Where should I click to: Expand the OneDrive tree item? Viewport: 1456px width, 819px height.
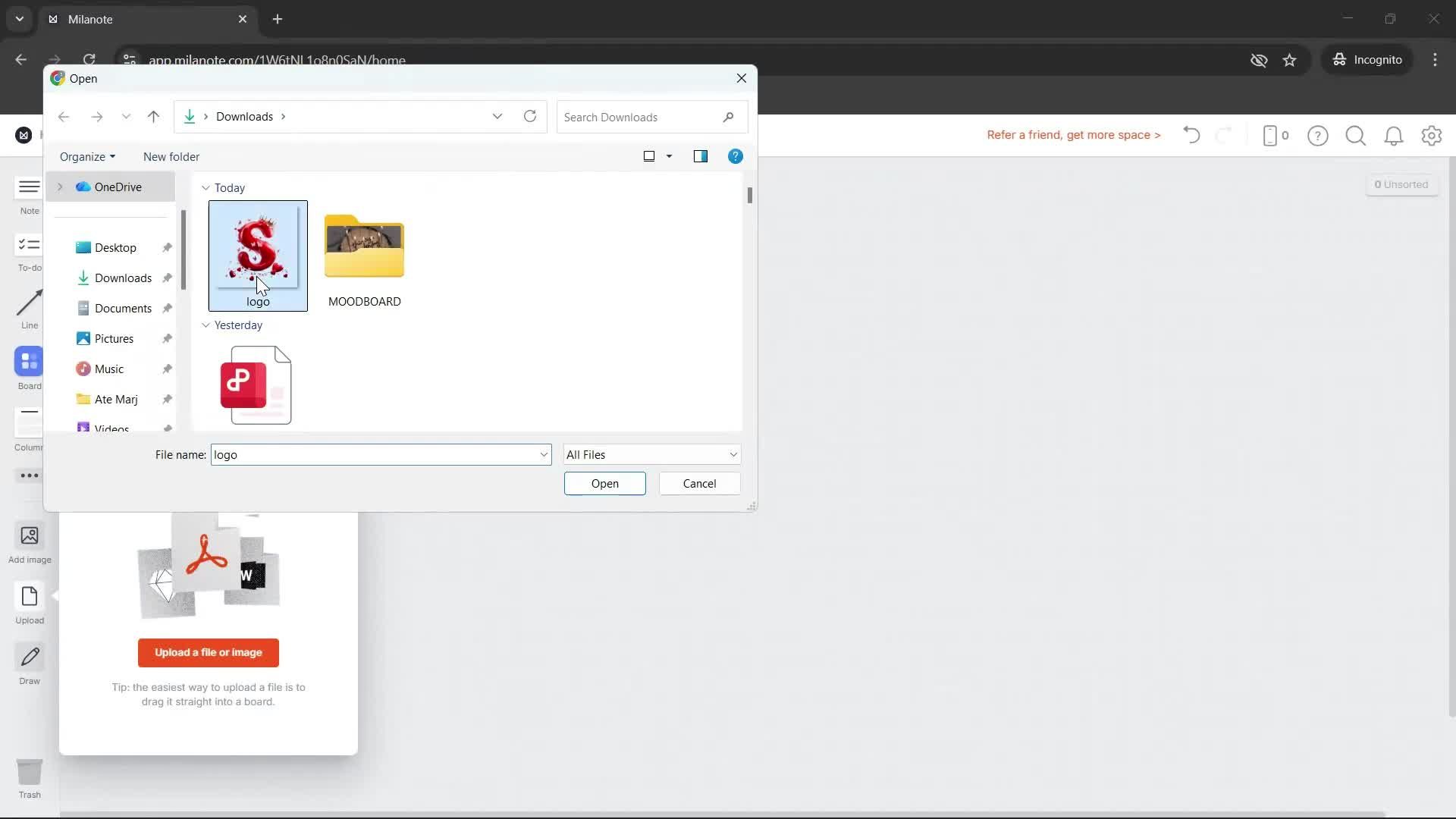tap(59, 187)
